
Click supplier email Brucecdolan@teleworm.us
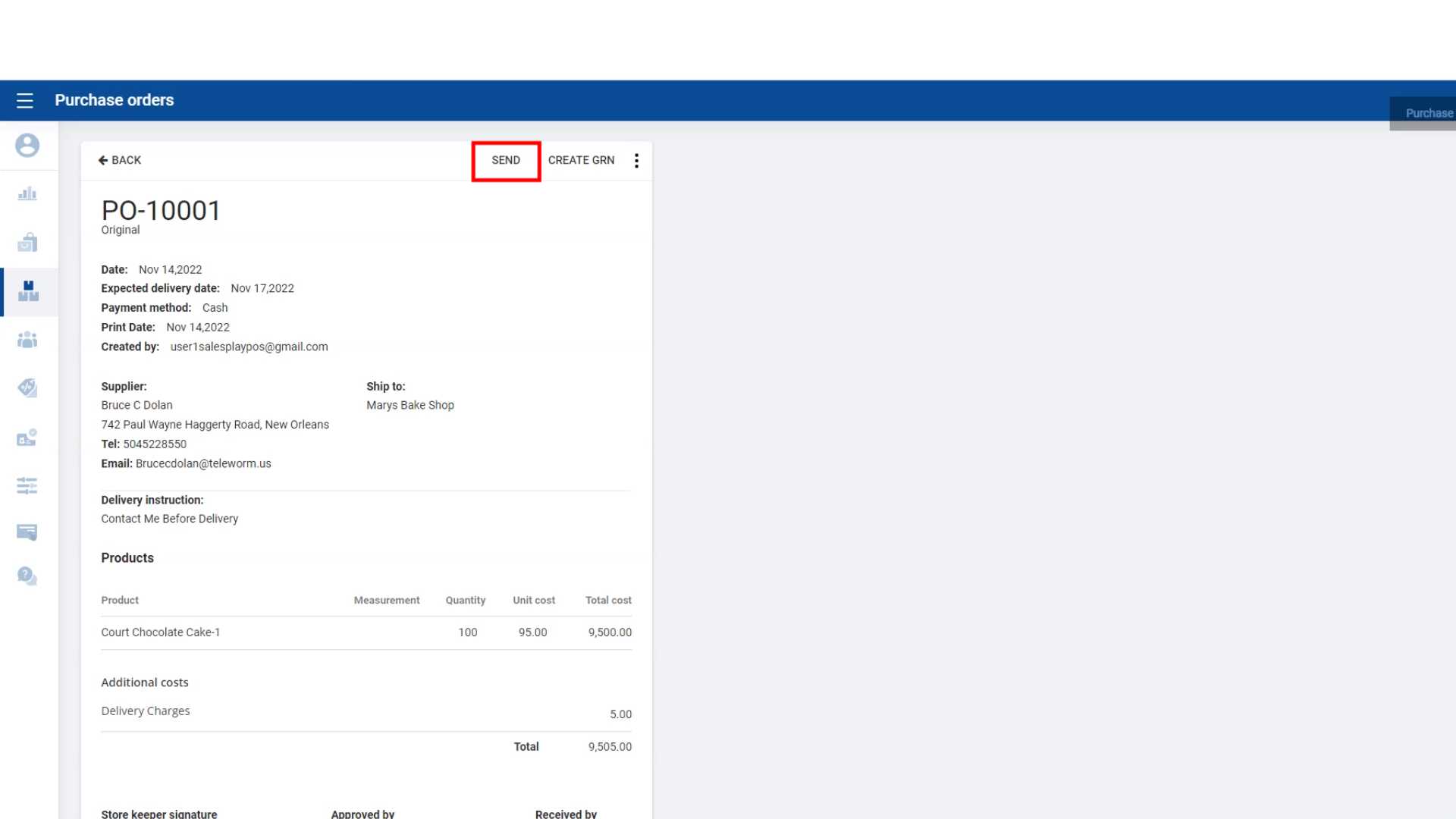click(x=203, y=463)
